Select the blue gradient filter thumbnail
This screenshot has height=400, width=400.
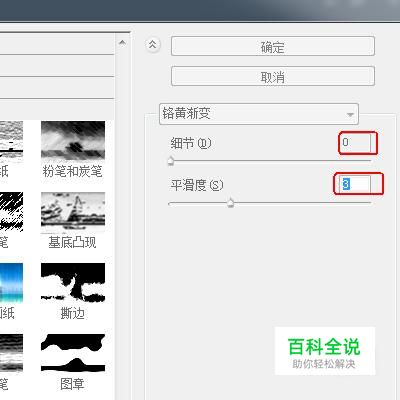click(x=11, y=282)
